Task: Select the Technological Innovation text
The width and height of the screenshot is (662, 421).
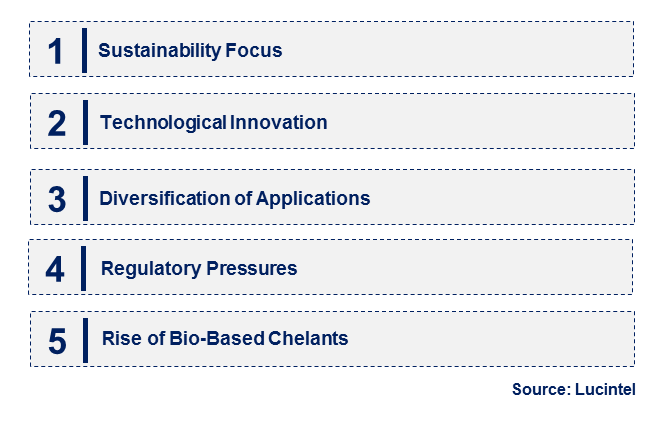Action: coord(214,123)
